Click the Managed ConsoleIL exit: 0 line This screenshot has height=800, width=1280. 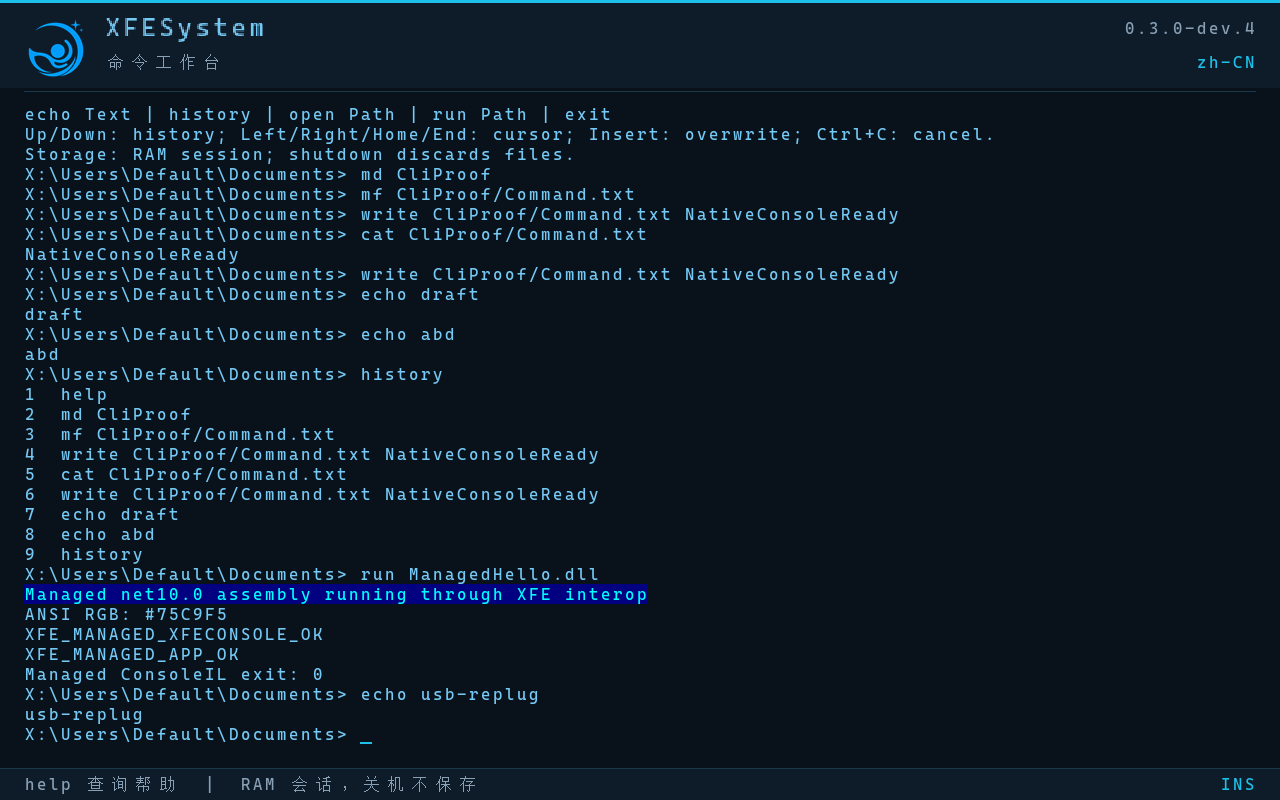(175, 675)
